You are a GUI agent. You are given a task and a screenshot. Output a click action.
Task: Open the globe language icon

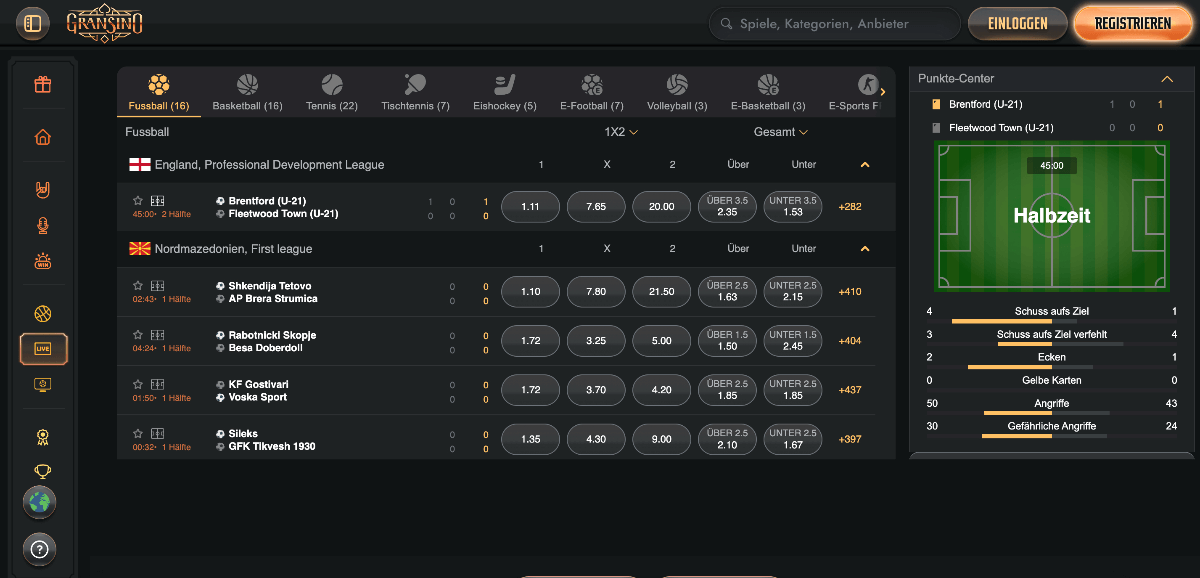(x=40, y=502)
